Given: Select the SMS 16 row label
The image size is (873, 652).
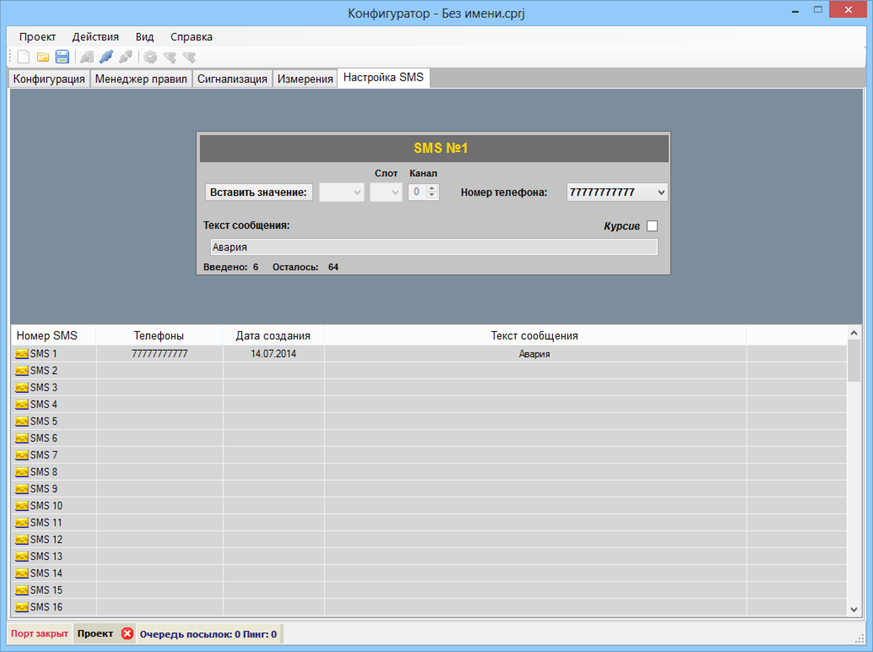Looking at the screenshot, I should coord(46,607).
